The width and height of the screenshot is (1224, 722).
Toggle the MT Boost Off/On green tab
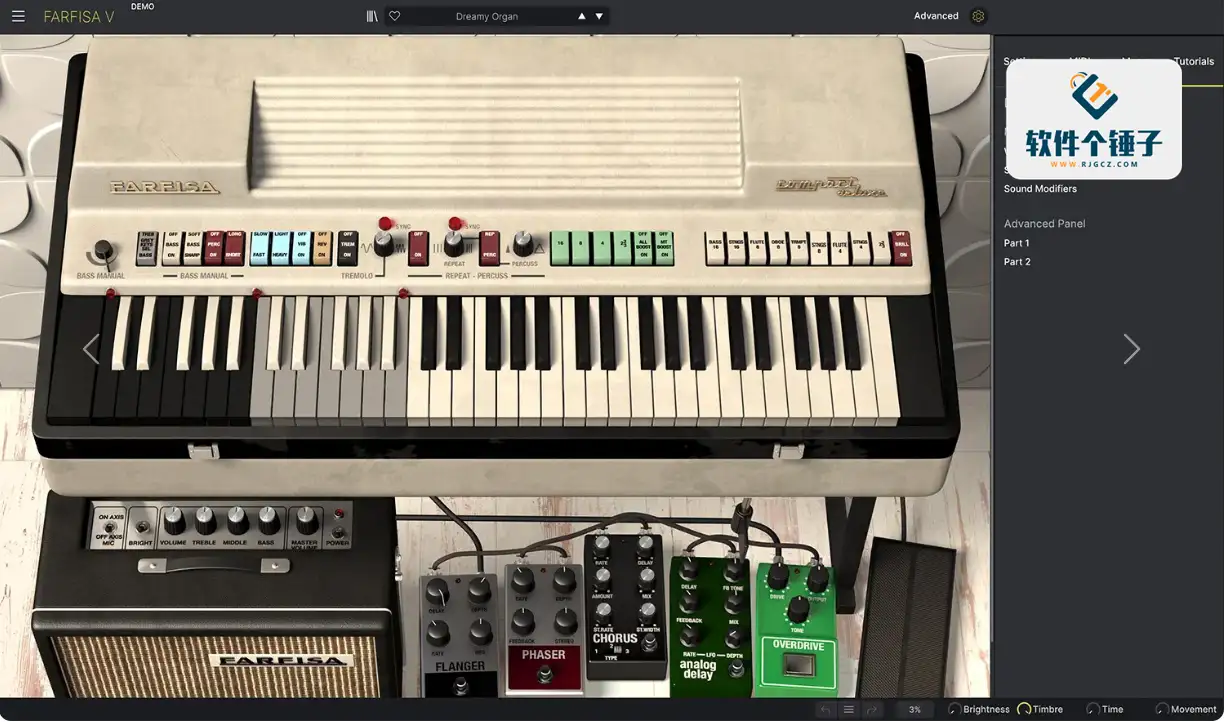point(664,248)
